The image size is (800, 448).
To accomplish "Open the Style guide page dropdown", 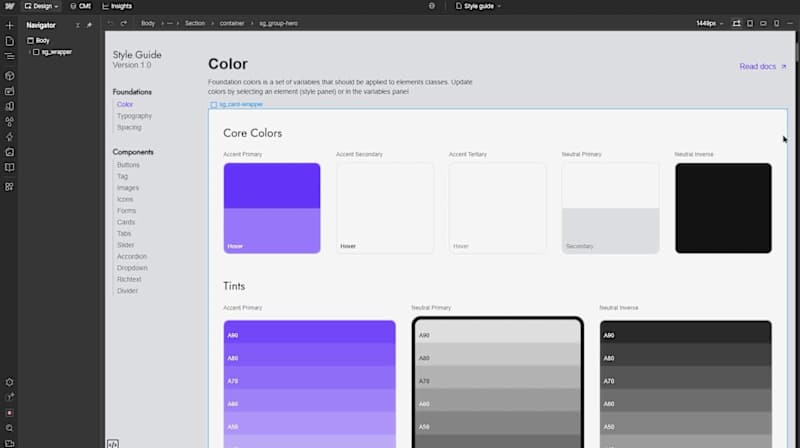I will (x=479, y=6).
